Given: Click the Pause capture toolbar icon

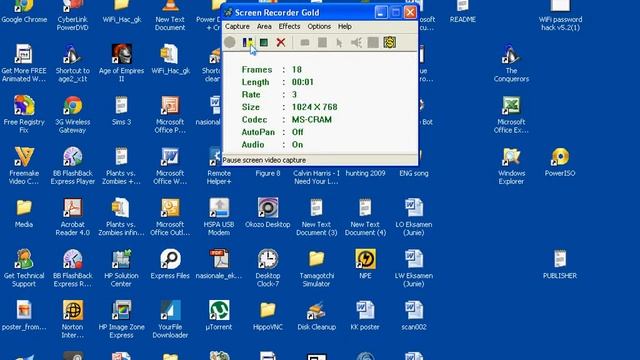Looking at the screenshot, I should [247, 42].
